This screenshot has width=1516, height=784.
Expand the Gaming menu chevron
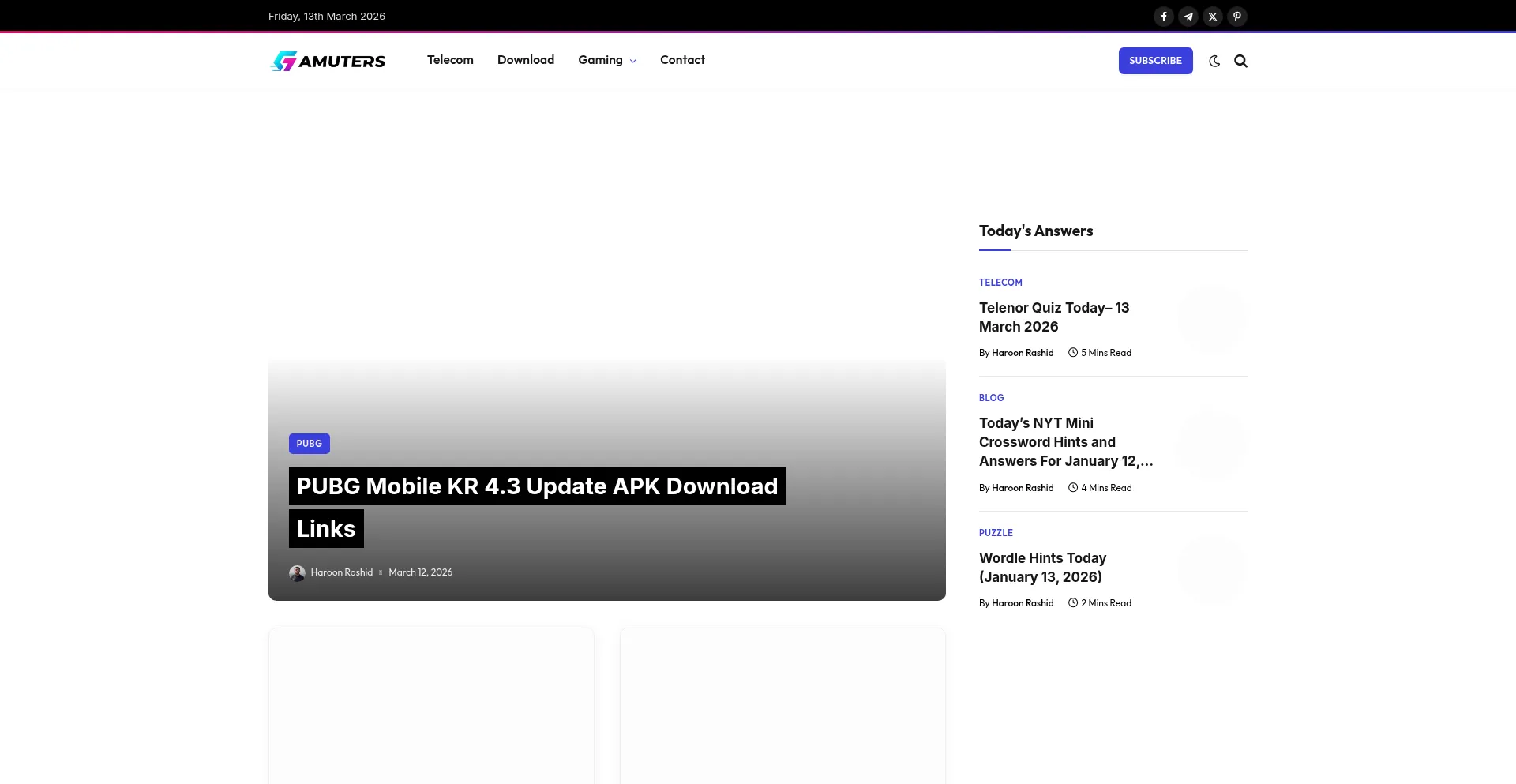point(633,61)
